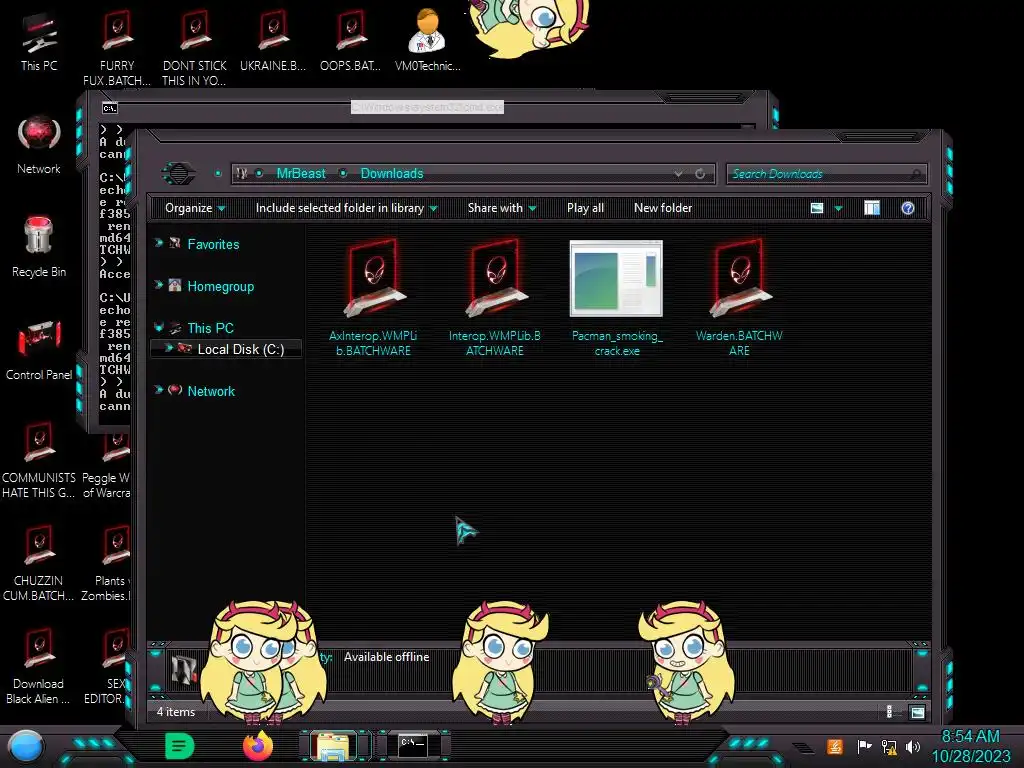Select Favorites in navigation pane

[x=213, y=244]
